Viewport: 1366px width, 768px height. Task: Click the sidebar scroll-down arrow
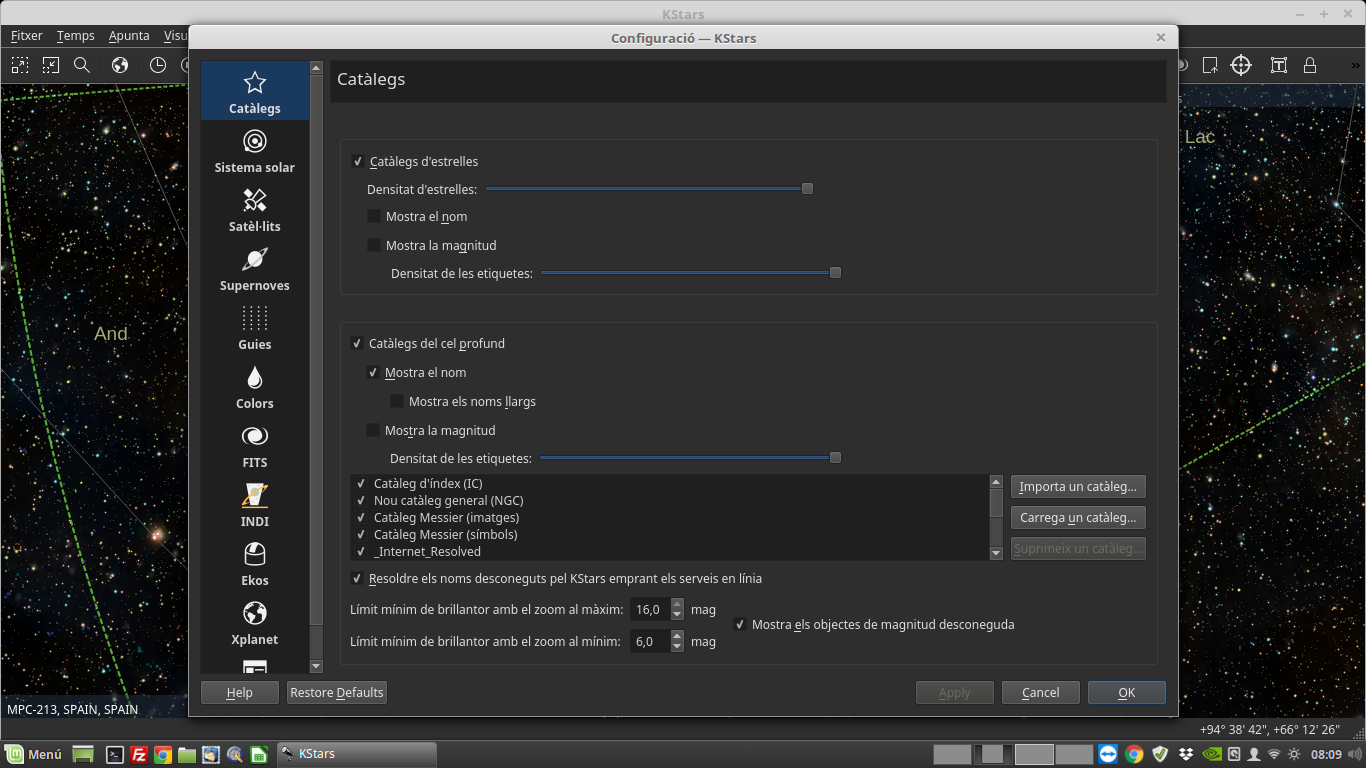pos(316,666)
